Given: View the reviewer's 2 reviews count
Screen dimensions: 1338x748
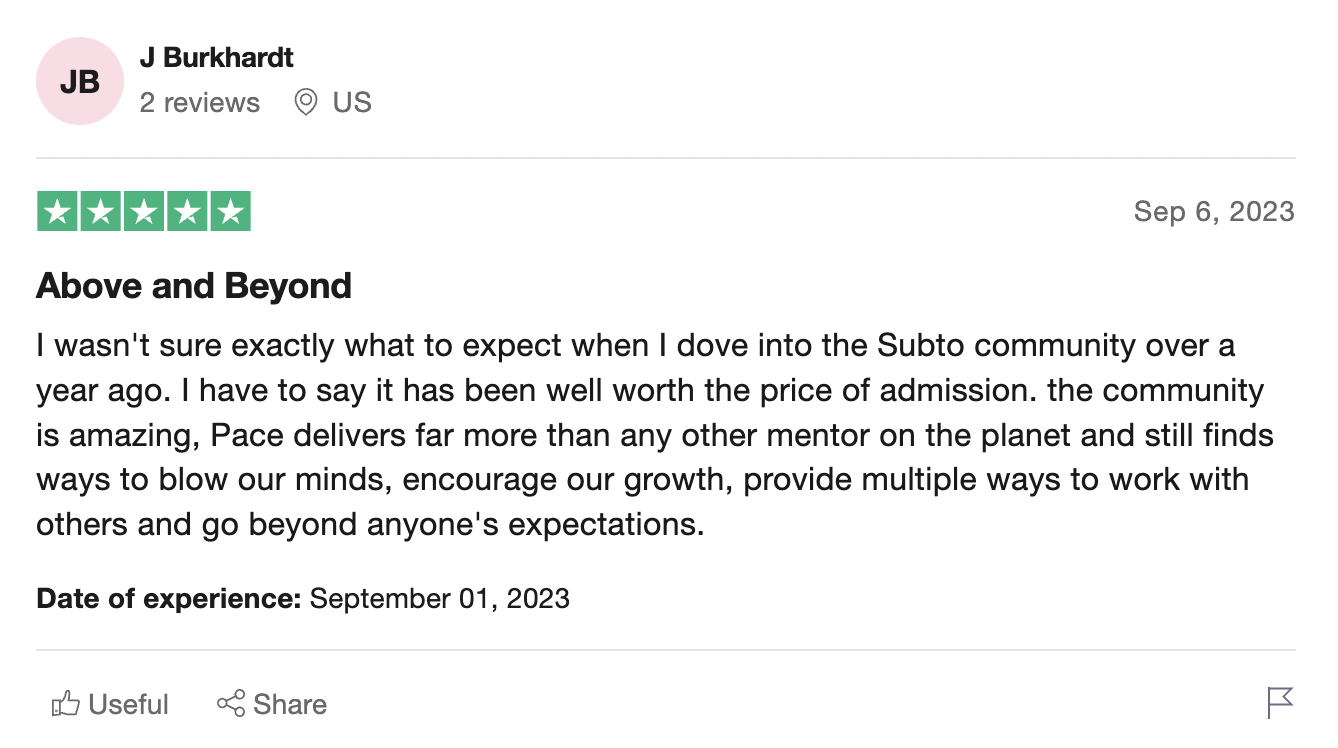Looking at the screenshot, I should (x=200, y=102).
